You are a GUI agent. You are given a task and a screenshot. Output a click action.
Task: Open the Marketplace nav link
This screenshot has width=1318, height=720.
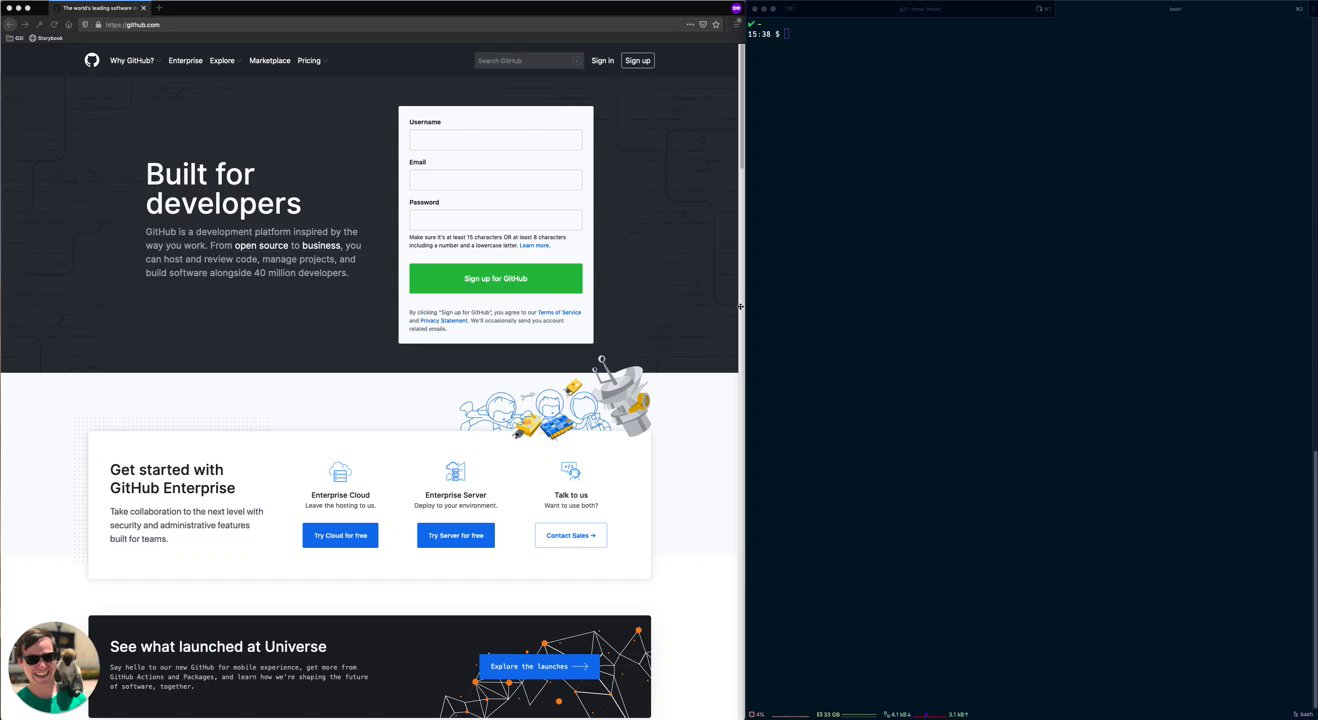tap(269, 60)
